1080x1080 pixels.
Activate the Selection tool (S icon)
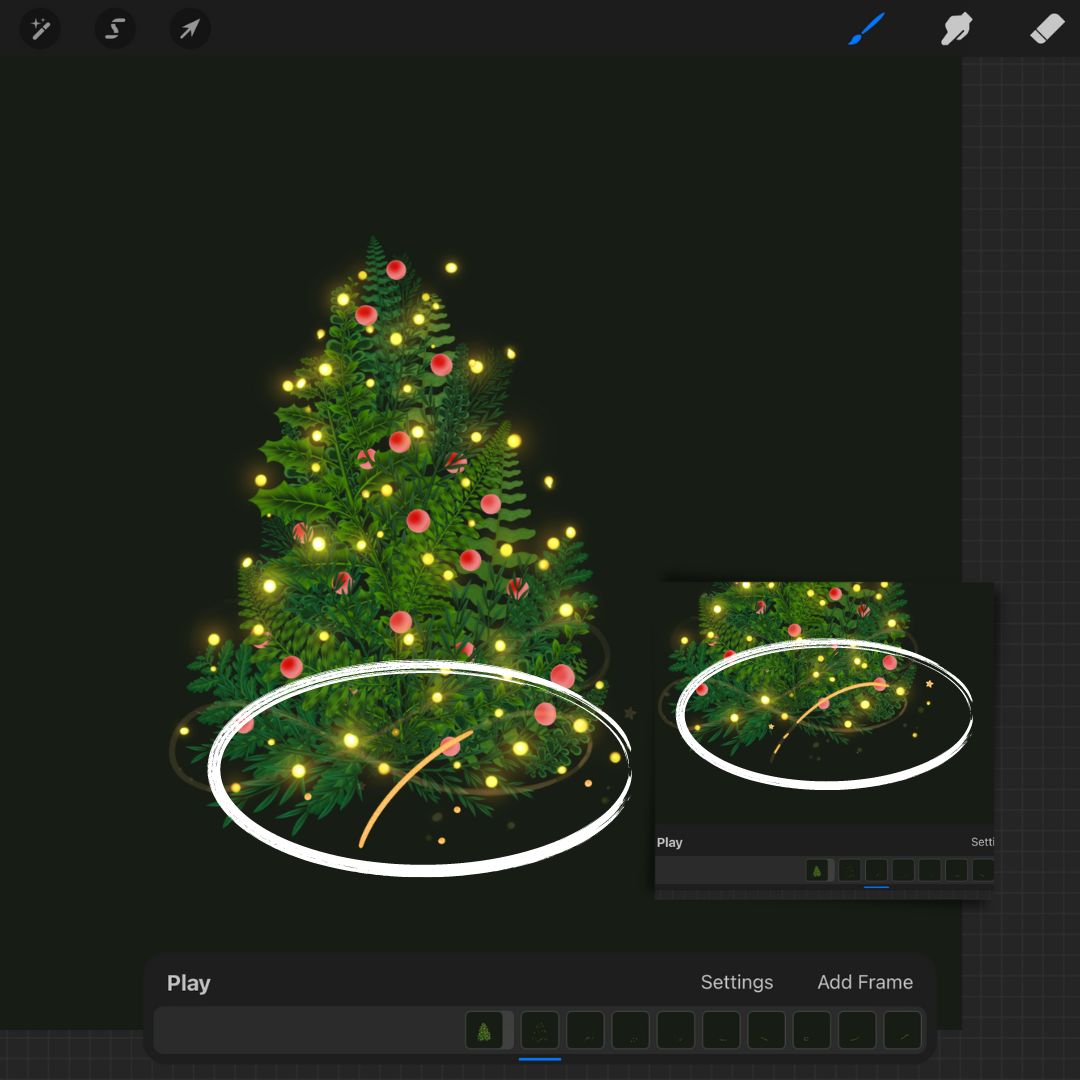114,29
